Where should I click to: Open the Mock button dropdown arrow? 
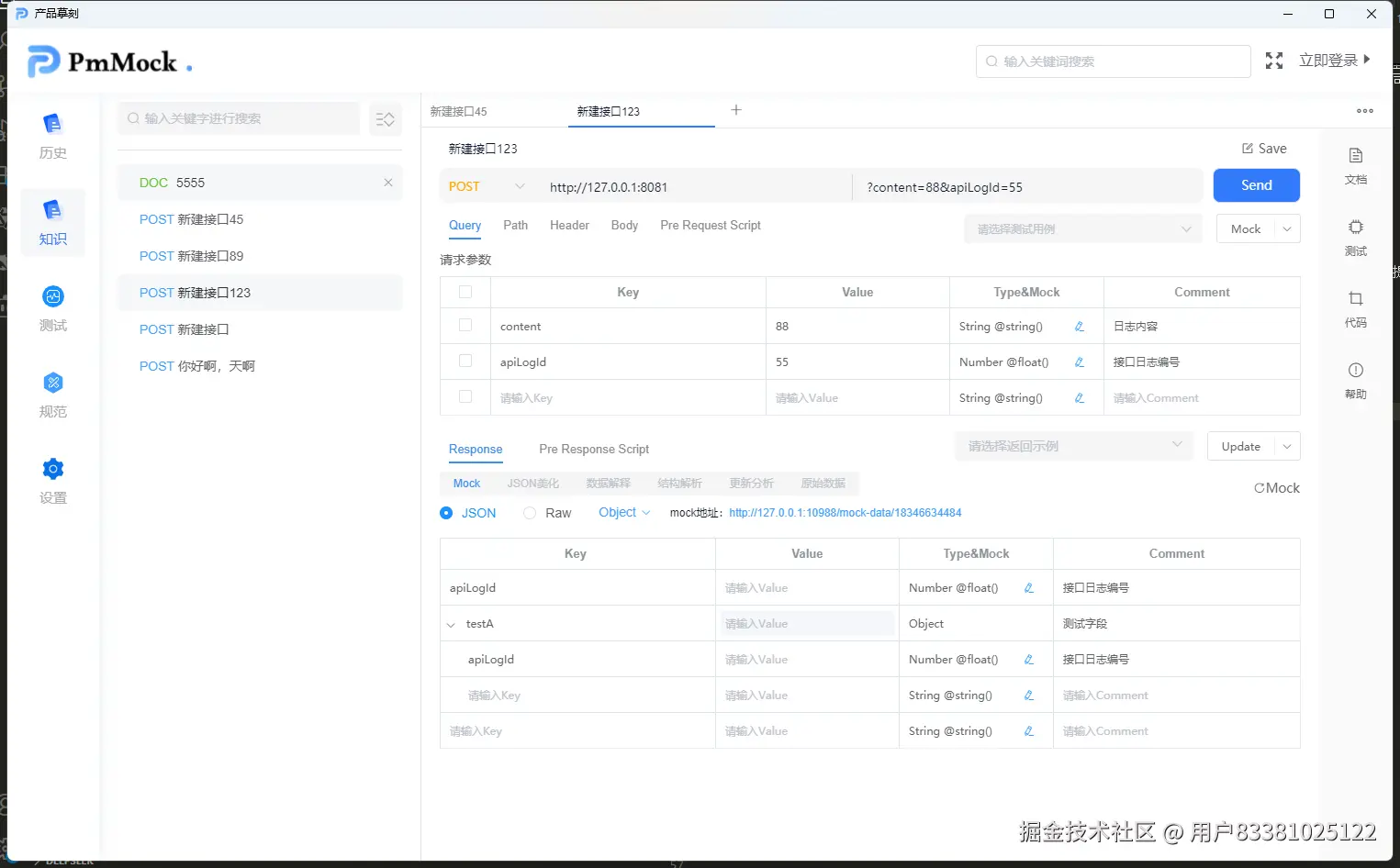1288,229
